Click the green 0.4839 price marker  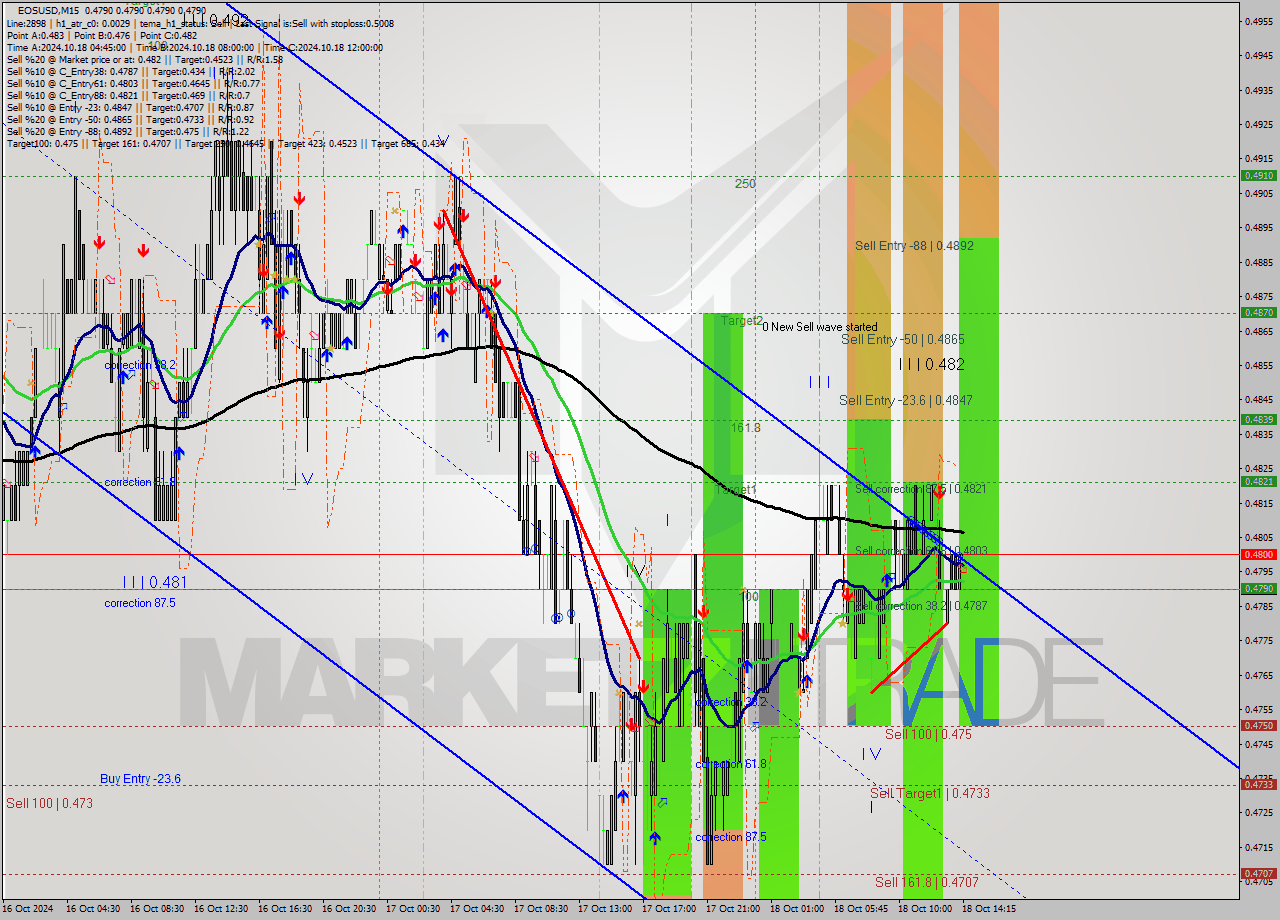coord(1258,419)
